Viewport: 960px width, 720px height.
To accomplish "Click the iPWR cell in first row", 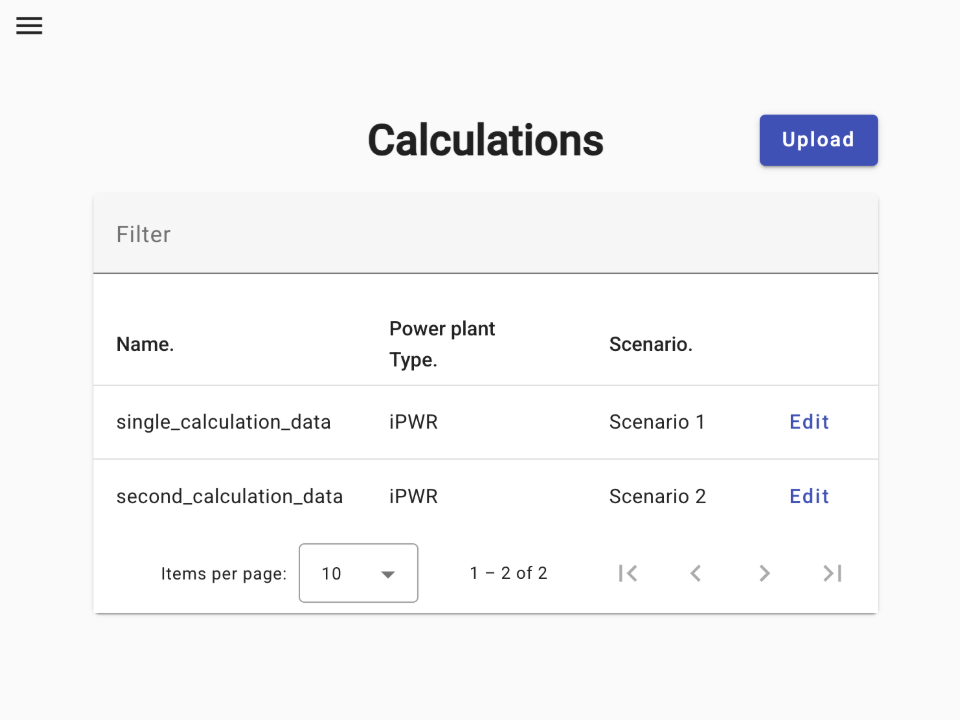I will point(413,422).
